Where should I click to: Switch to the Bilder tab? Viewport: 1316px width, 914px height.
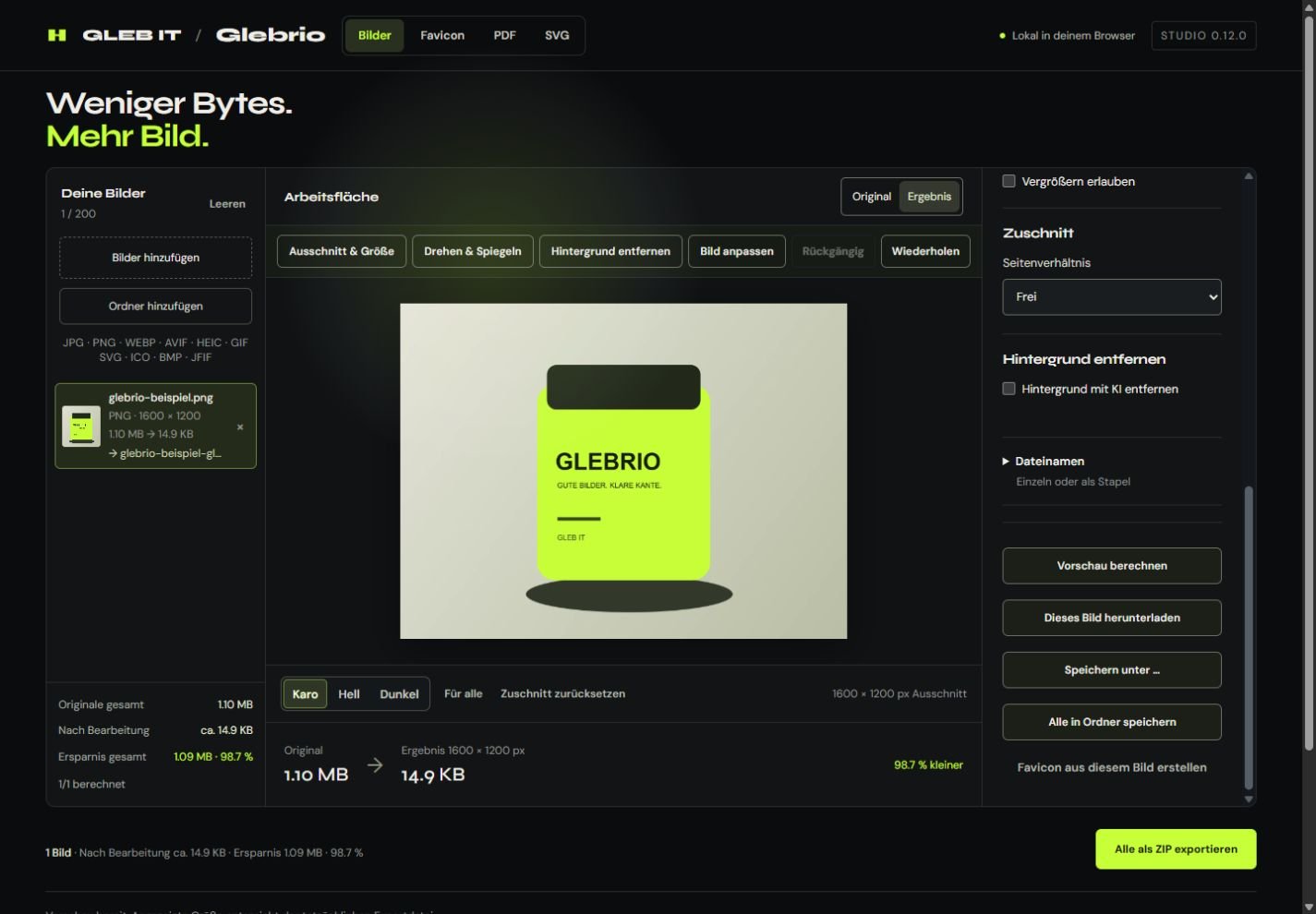[x=375, y=35]
